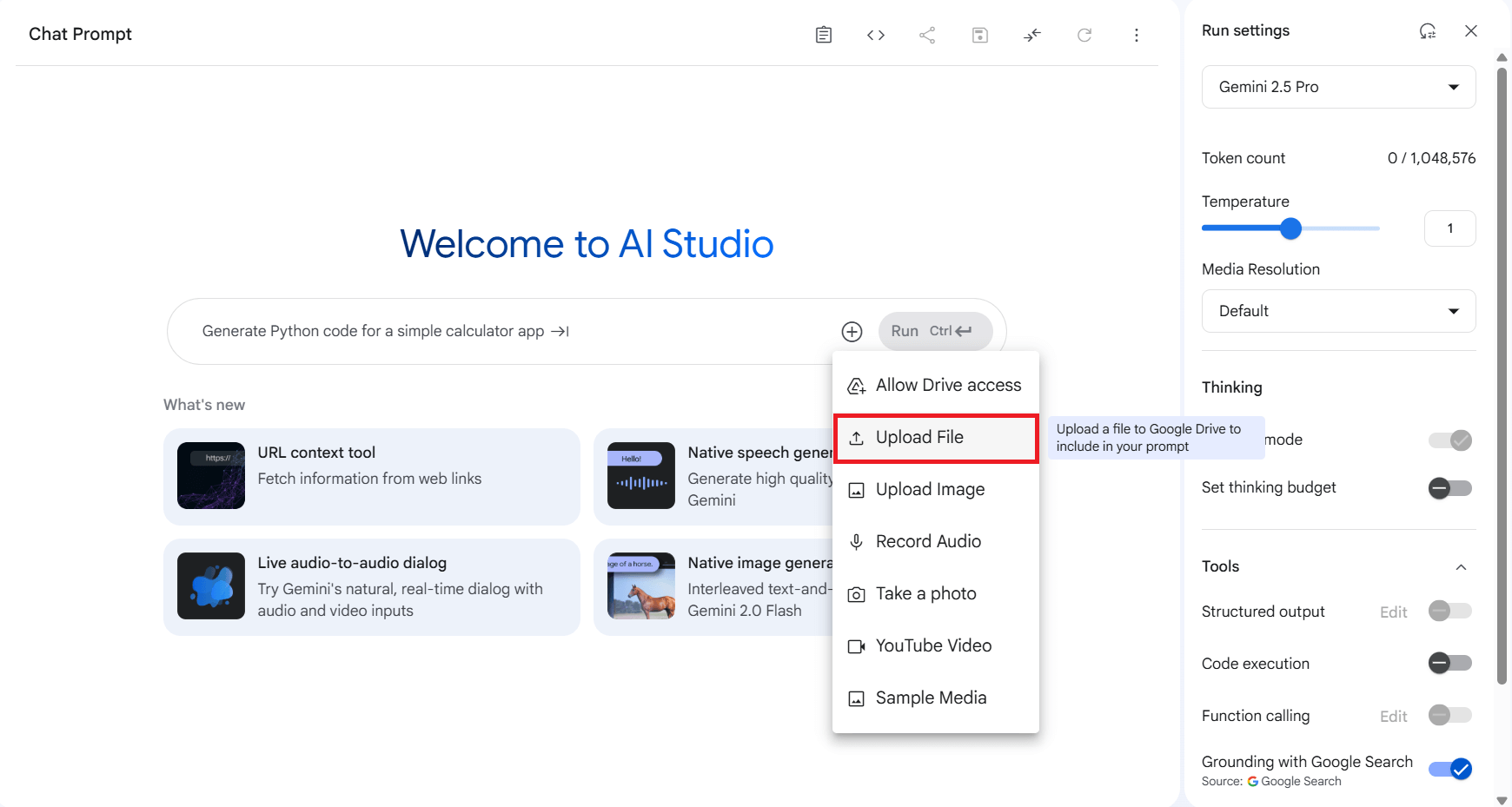Toggle the Thinking mode switch
Viewport: 1512px width, 807px height.
pyautogui.click(x=1450, y=440)
